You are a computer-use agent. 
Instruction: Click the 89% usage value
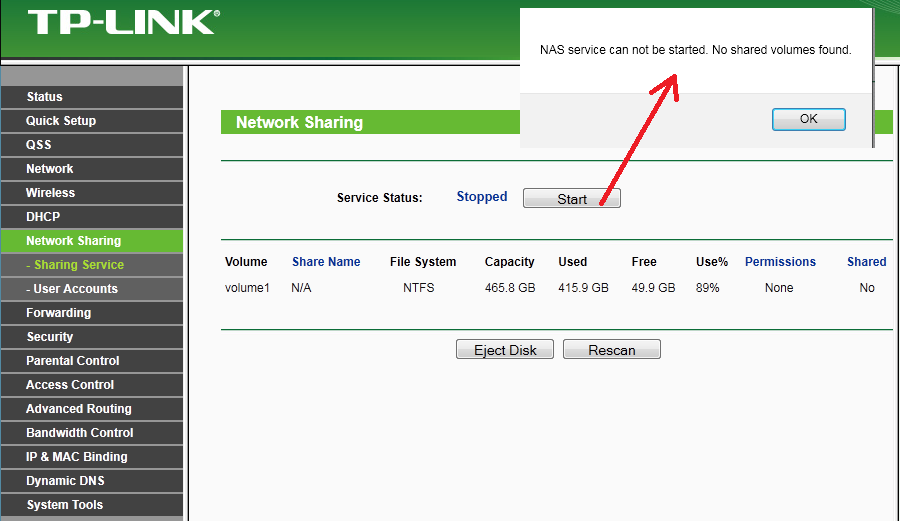coord(708,288)
